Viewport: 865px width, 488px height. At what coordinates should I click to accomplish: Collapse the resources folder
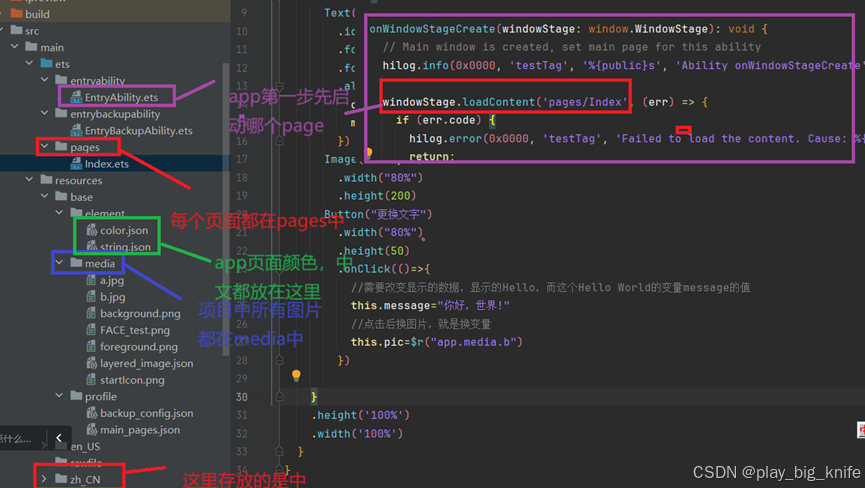pyautogui.click(x=30, y=180)
